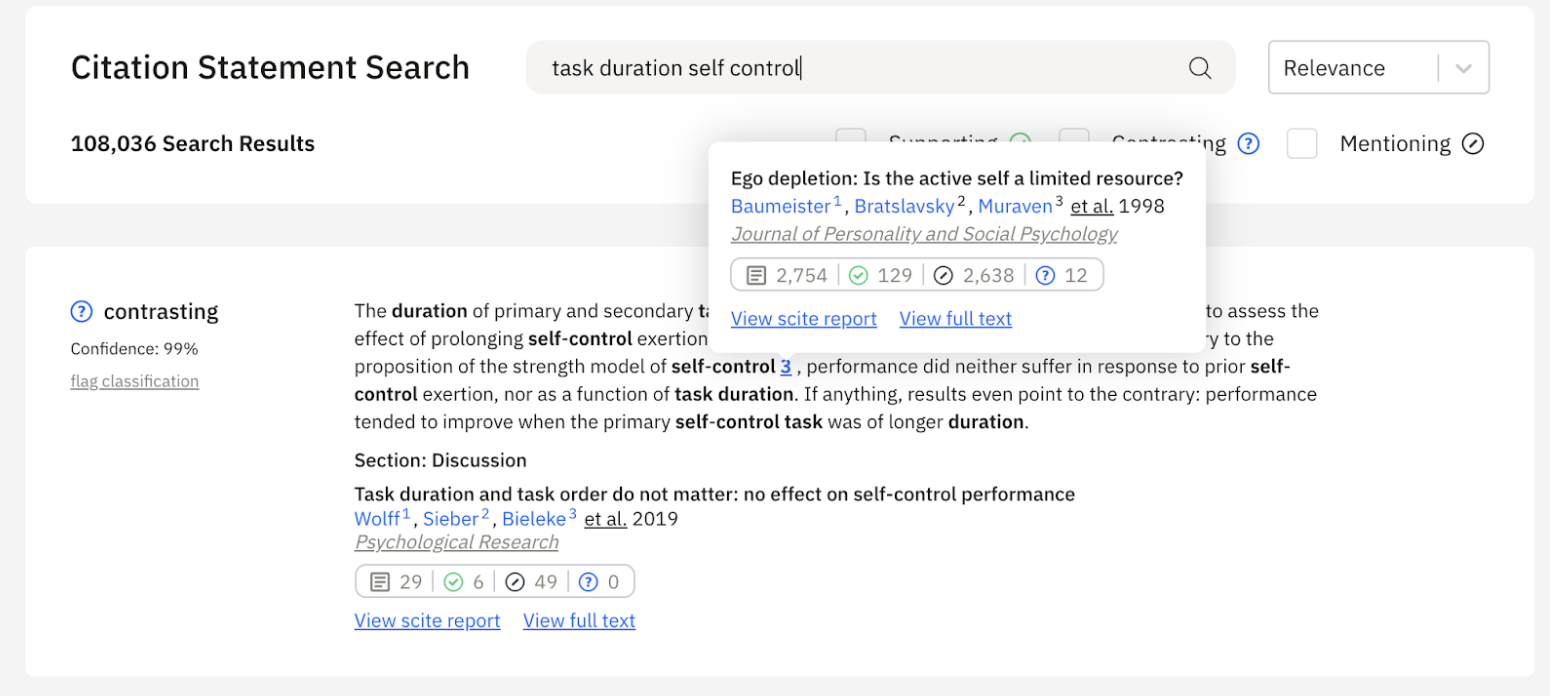Click the circle-slash icon beside Mentioning
The height and width of the screenshot is (696, 1550).
coord(1472,143)
